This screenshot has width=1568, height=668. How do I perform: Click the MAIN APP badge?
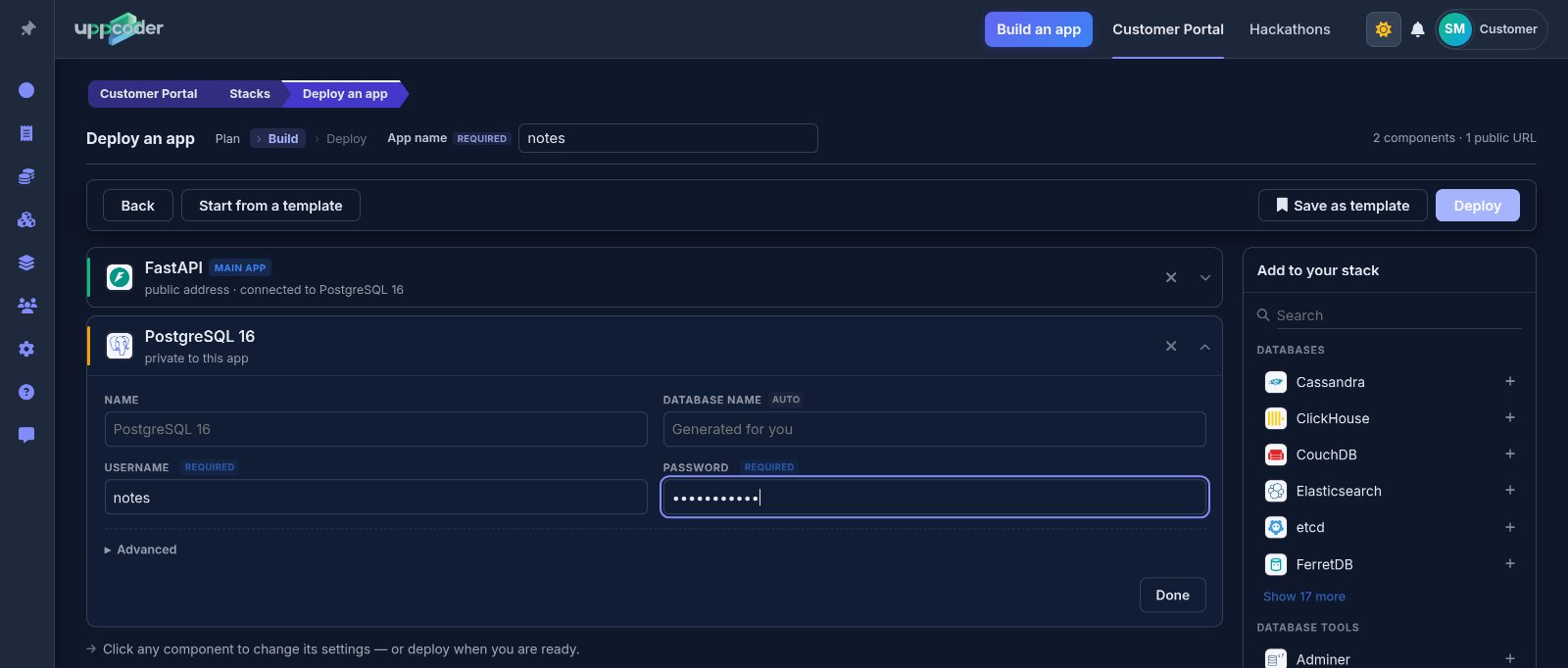pos(240,267)
